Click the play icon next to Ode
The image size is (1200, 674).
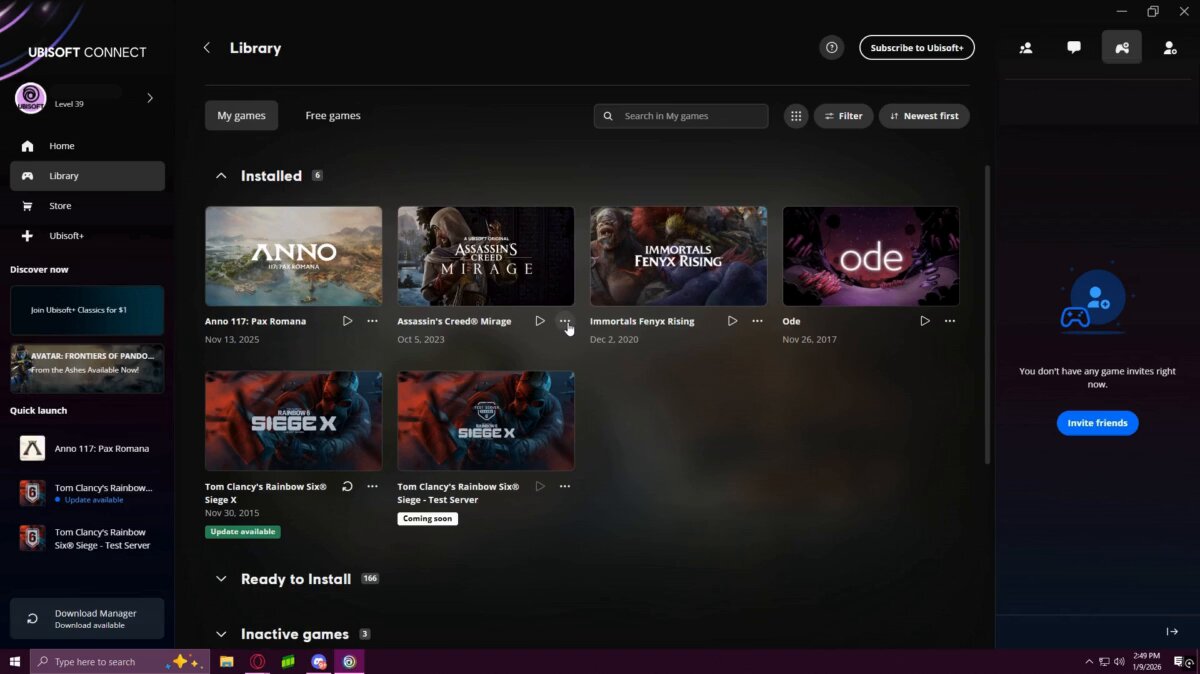(x=925, y=321)
